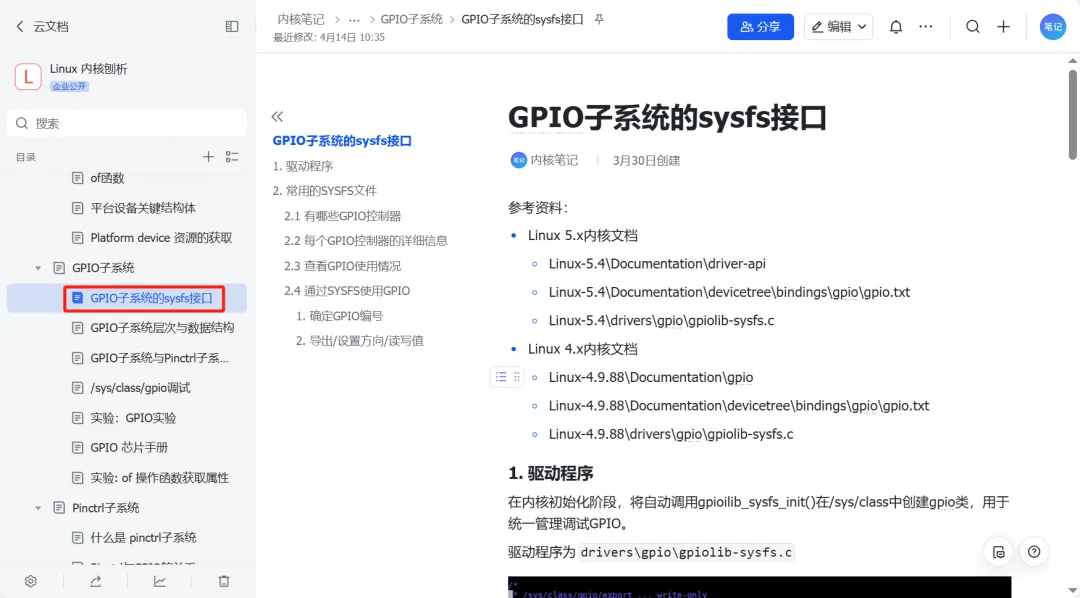Open the trash bin icon
The width and height of the screenshot is (1080, 598).
click(x=224, y=581)
